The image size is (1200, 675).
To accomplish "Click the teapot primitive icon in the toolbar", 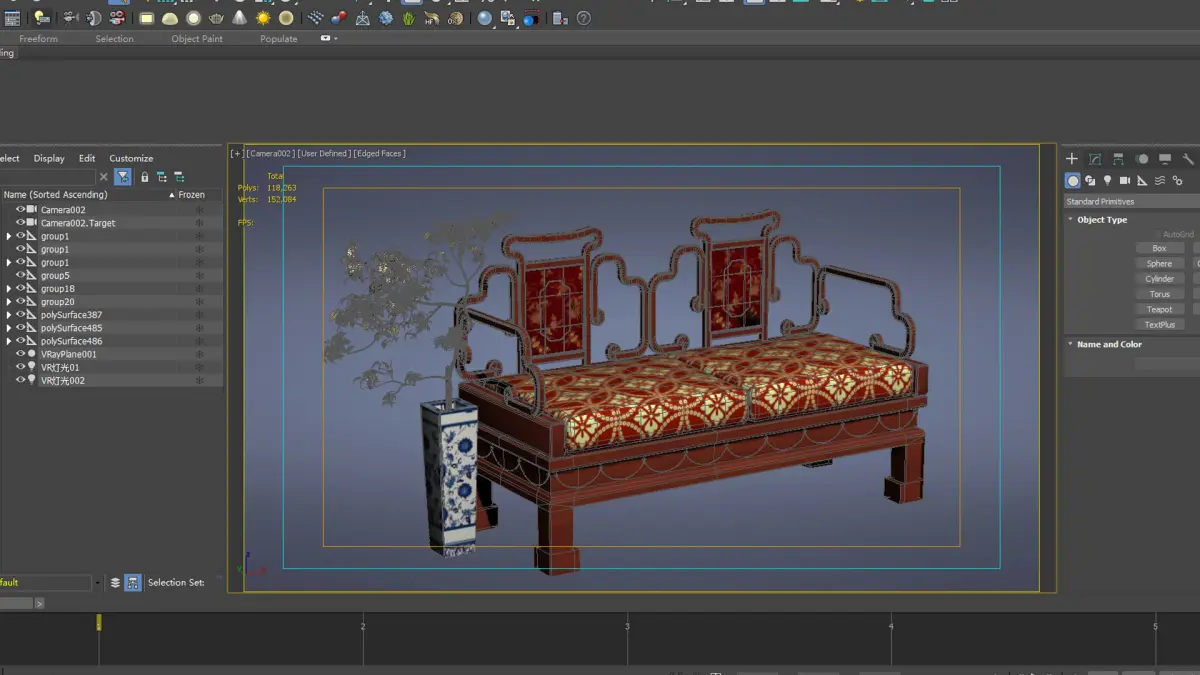I will pos(216,19).
